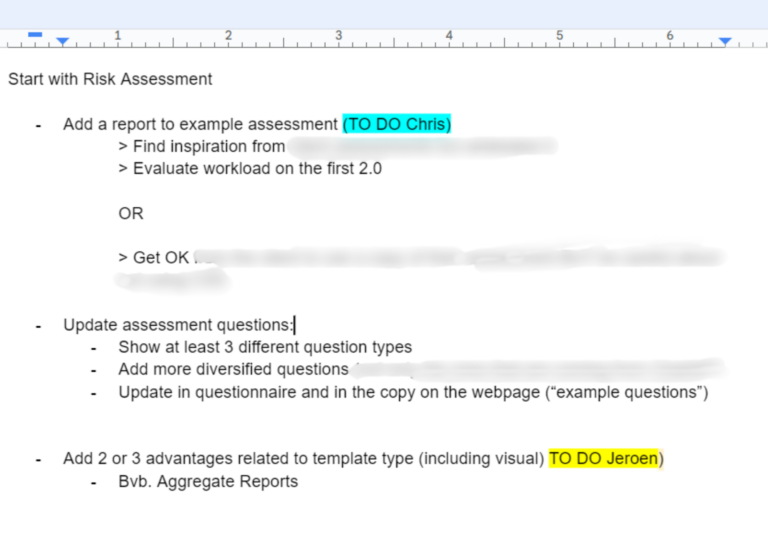Click the standalone "OR" line
The height and width of the screenshot is (543, 768).
click(x=130, y=214)
